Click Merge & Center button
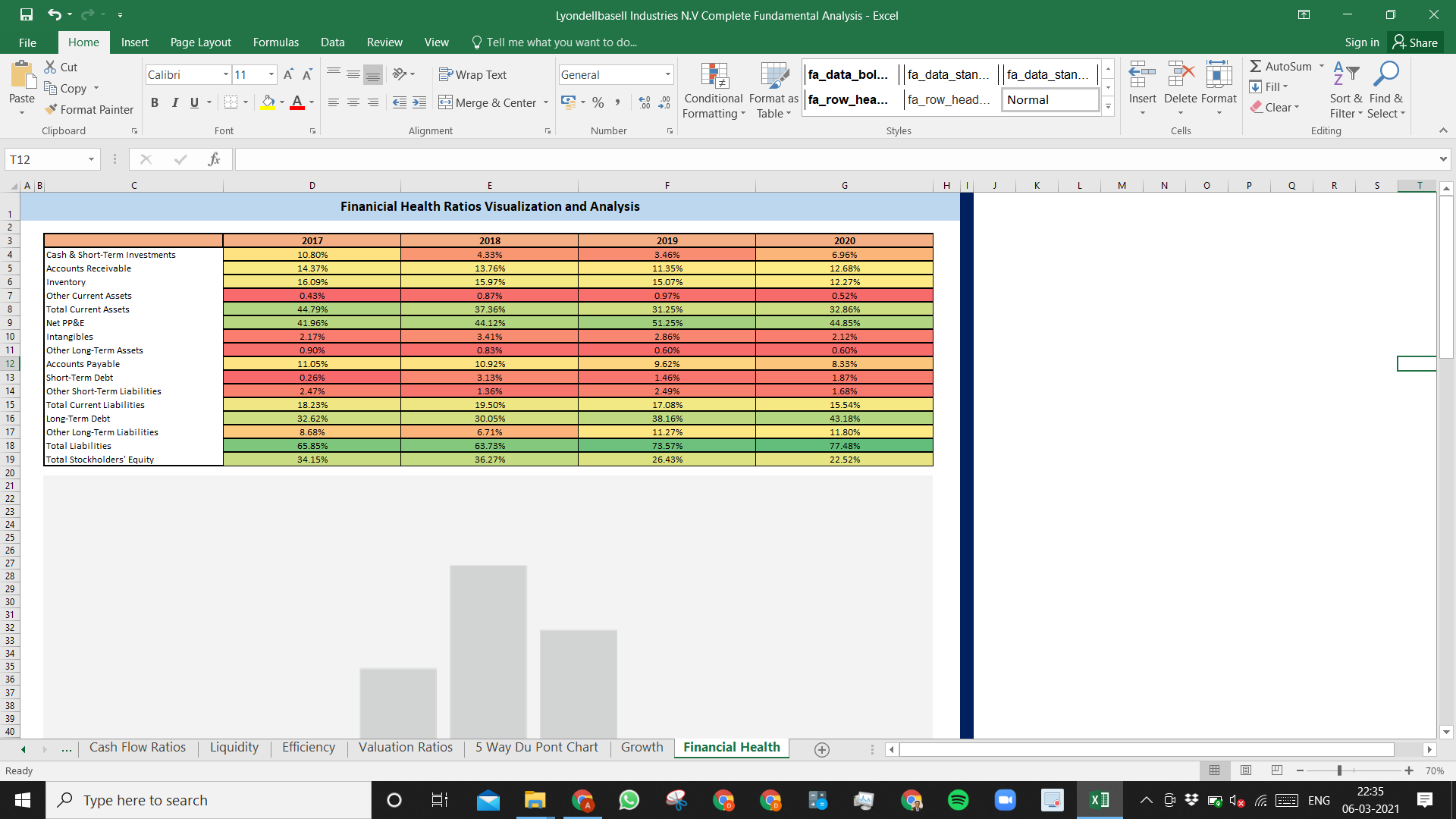This screenshot has height=819, width=1456. (x=487, y=102)
